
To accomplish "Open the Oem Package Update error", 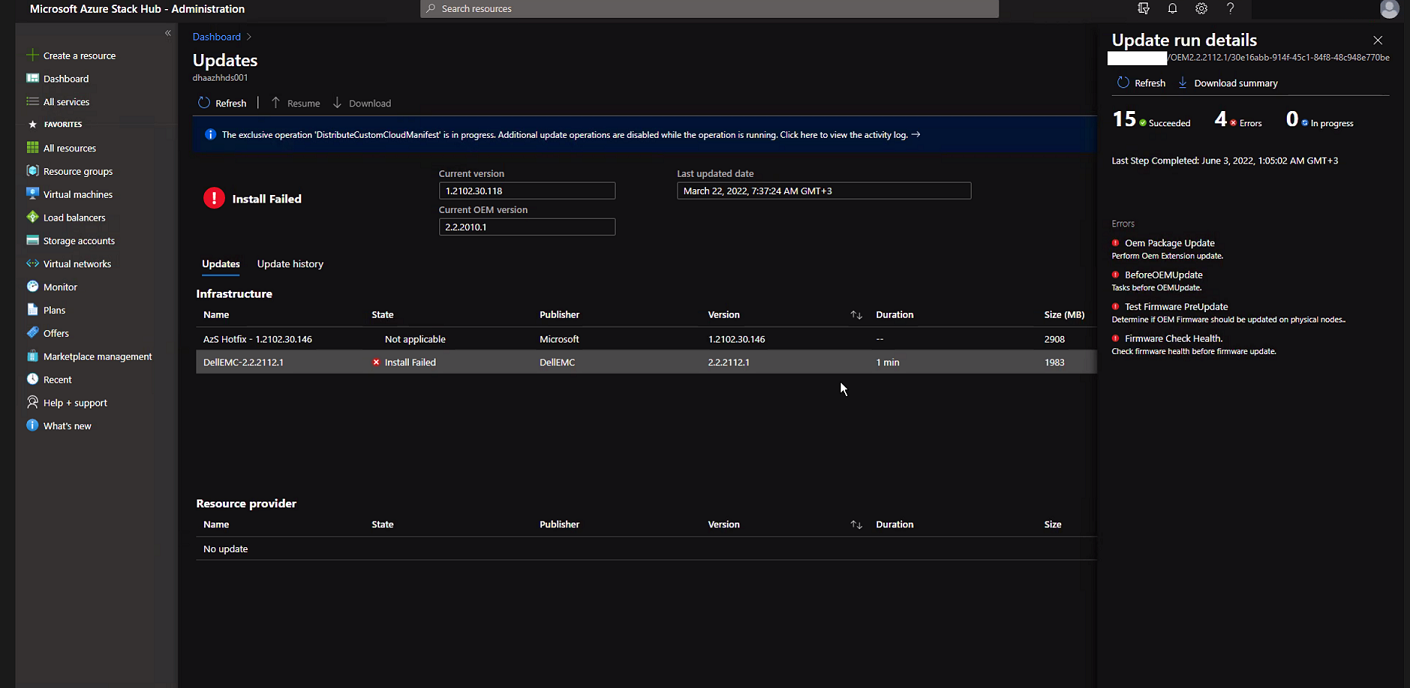I will click(x=1169, y=243).
